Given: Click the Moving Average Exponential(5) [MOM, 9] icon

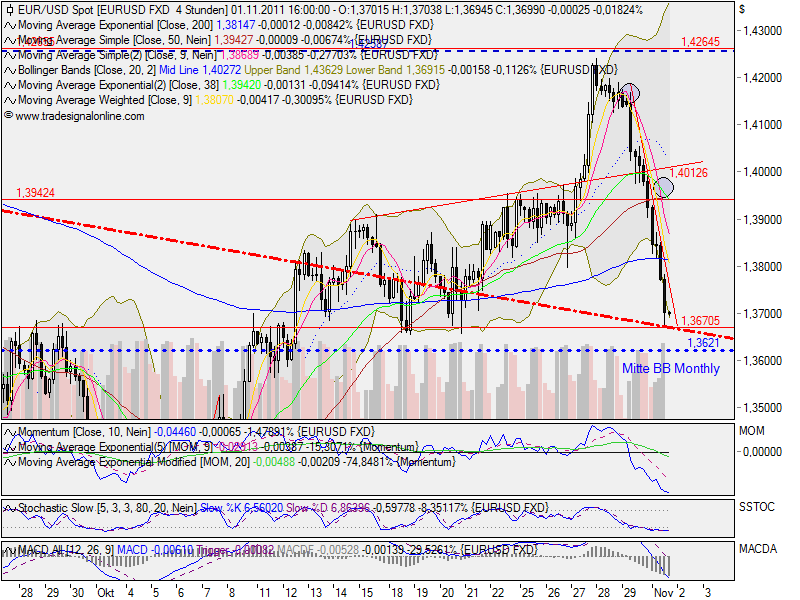Looking at the screenshot, I should tap(8, 448).
